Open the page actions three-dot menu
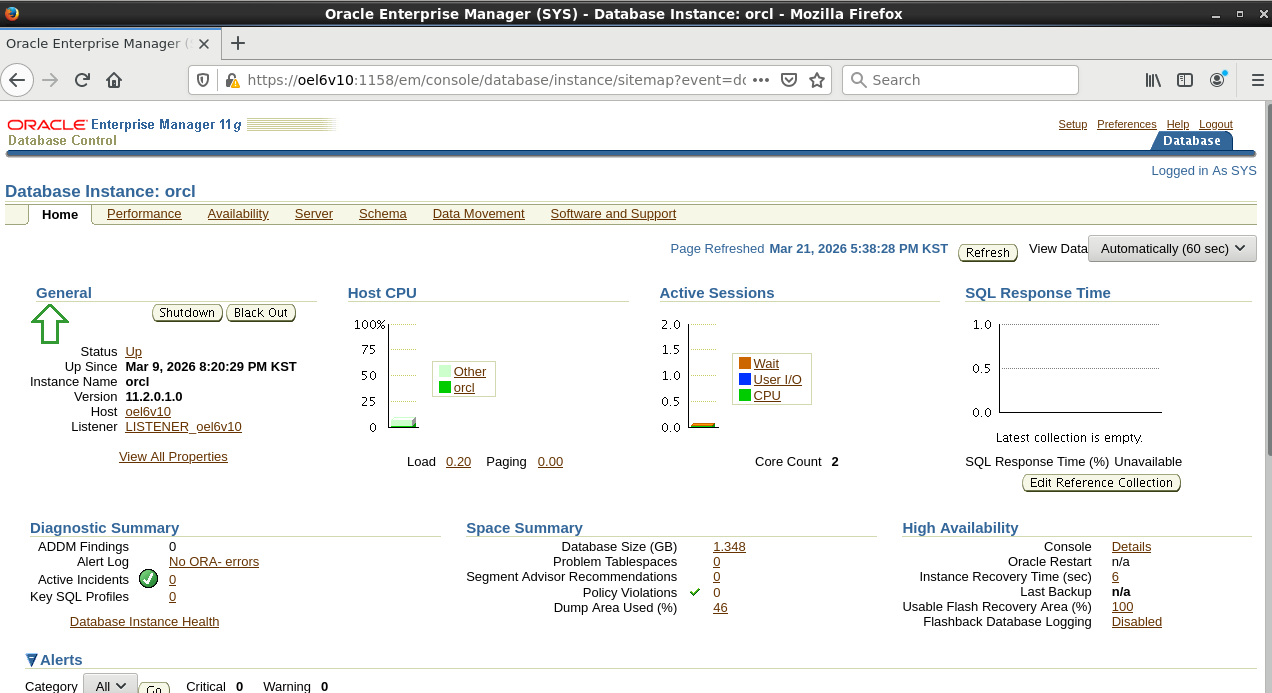The height and width of the screenshot is (693, 1272). click(x=760, y=80)
